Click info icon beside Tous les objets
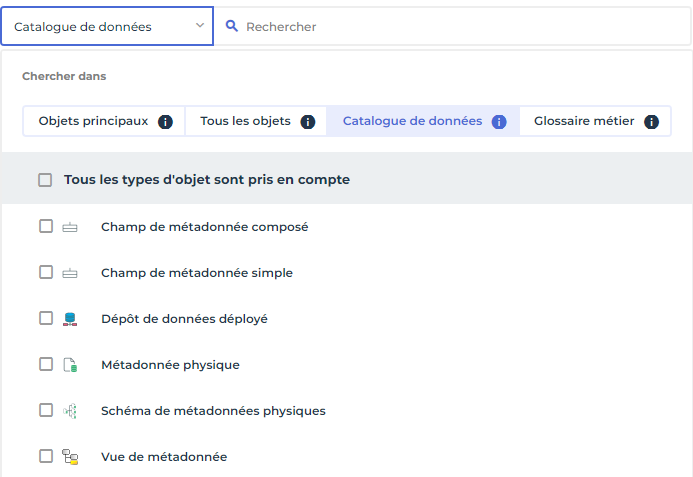 308,122
